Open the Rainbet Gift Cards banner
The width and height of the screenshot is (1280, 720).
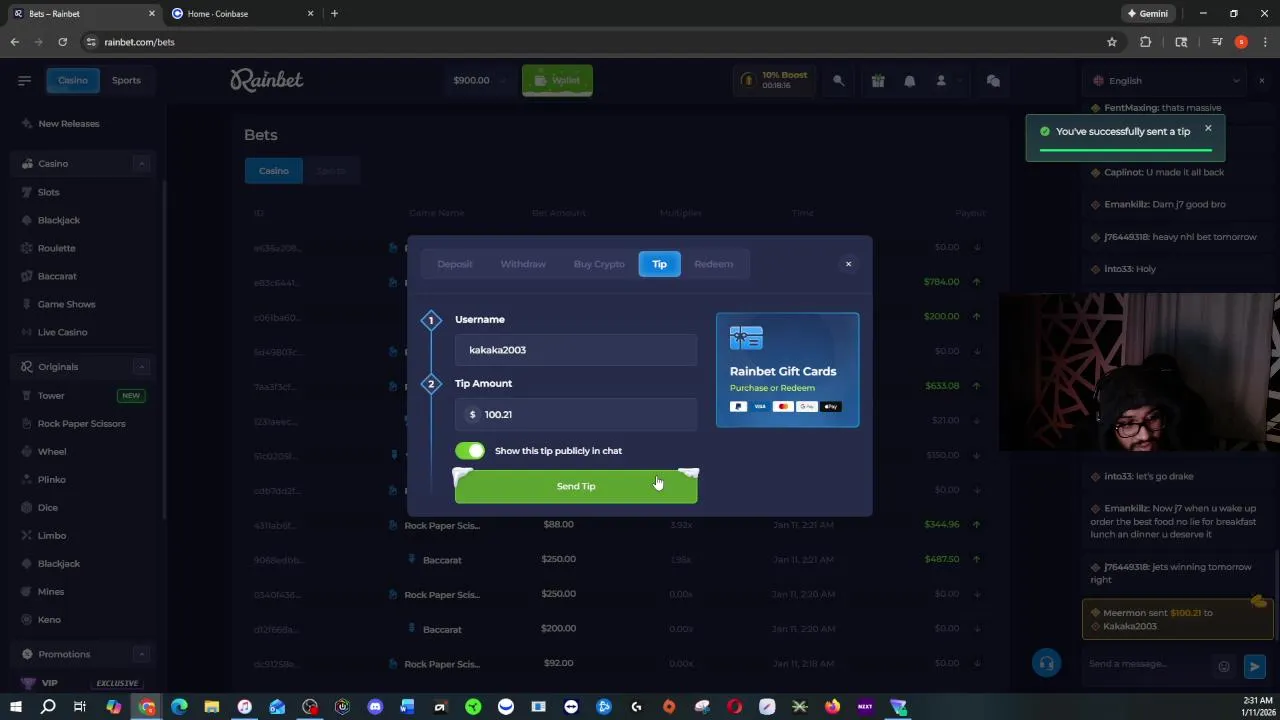pyautogui.click(x=787, y=370)
